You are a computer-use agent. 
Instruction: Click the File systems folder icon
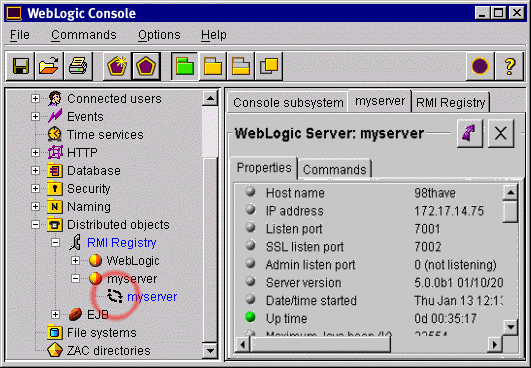pyautogui.click(x=55, y=332)
